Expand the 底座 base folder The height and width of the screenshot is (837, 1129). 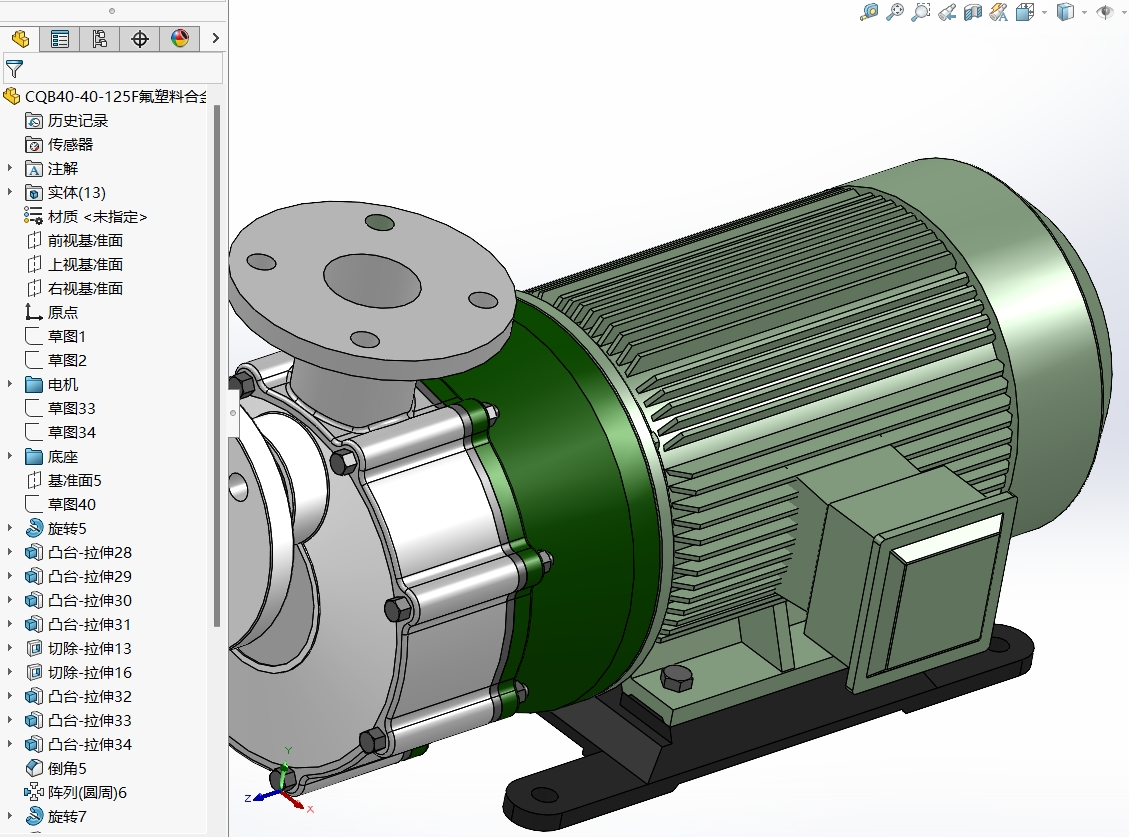click(9, 457)
